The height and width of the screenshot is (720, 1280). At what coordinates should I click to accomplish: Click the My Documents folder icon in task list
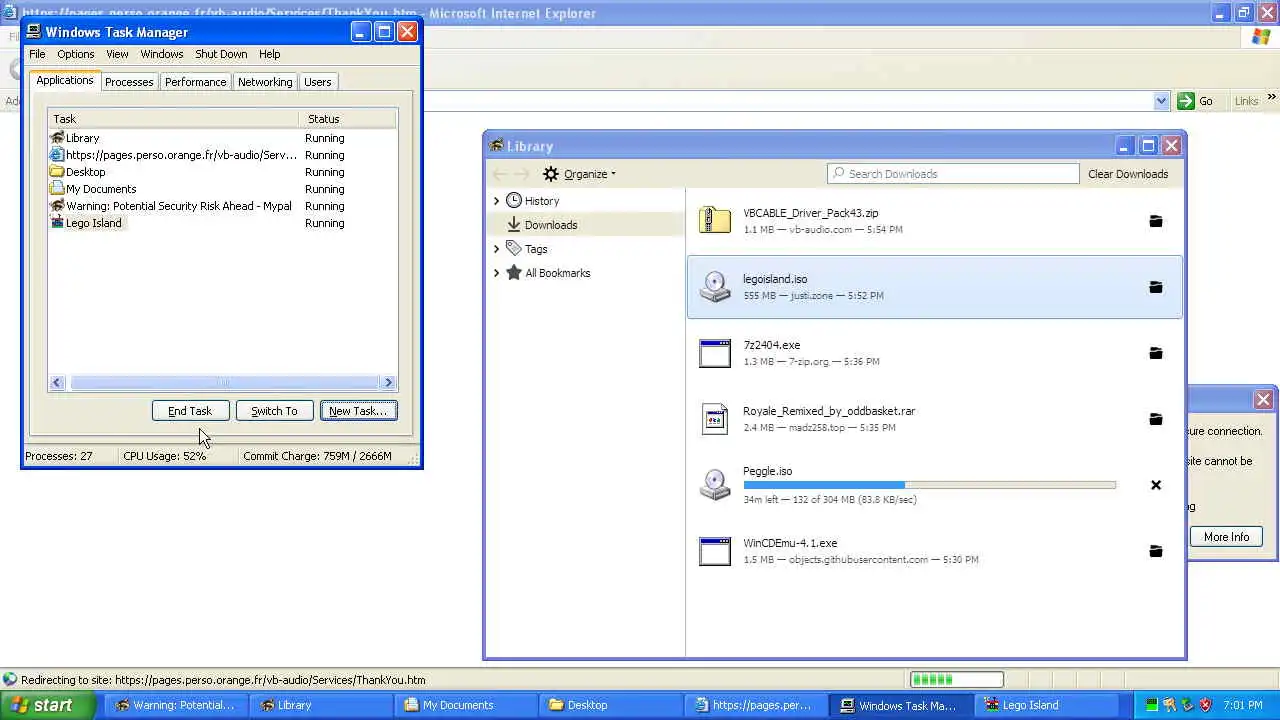(x=57, y=189)
